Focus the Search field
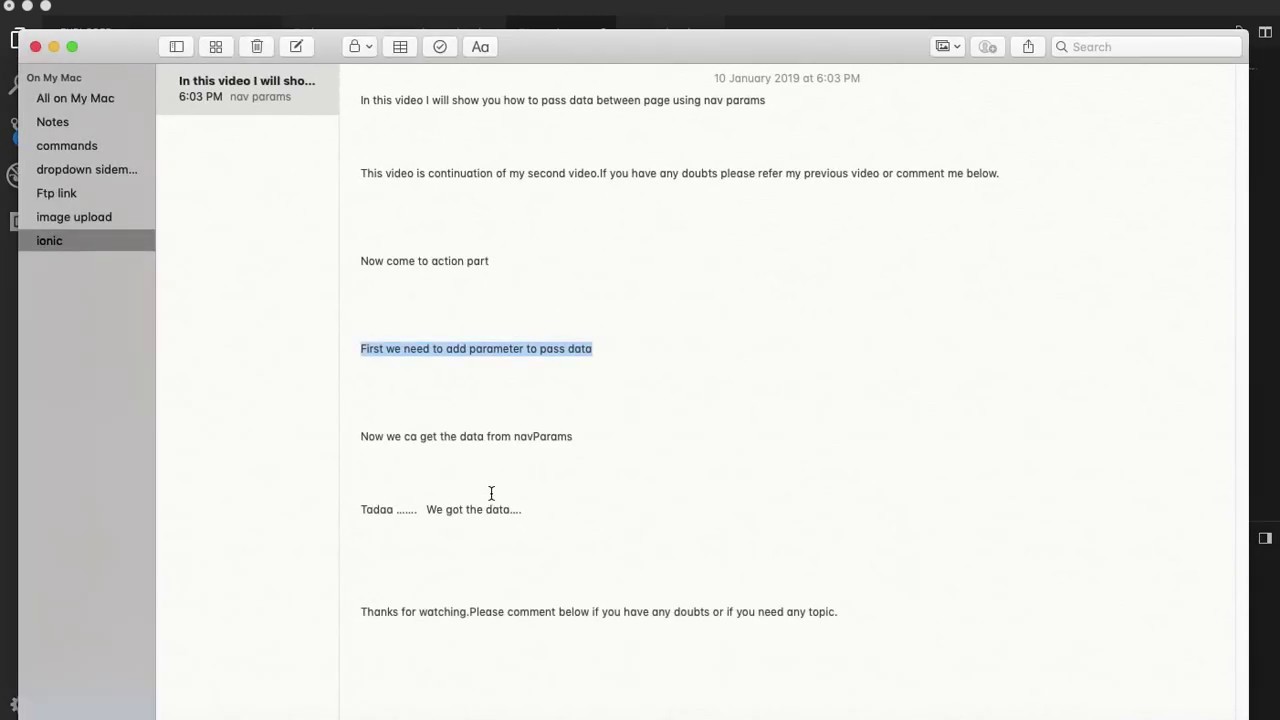 pyautogui.click(x=1146, y=47)
